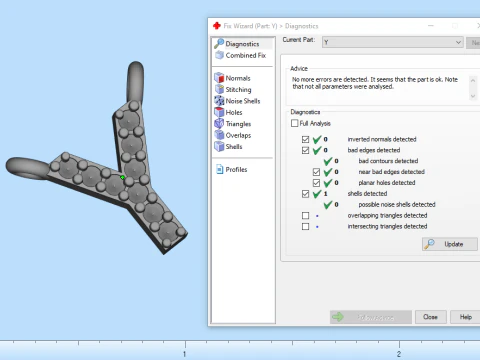Viewport: 480px width, 360px height.
Task: Select Profiles label in sidebar
Action: 236,169
